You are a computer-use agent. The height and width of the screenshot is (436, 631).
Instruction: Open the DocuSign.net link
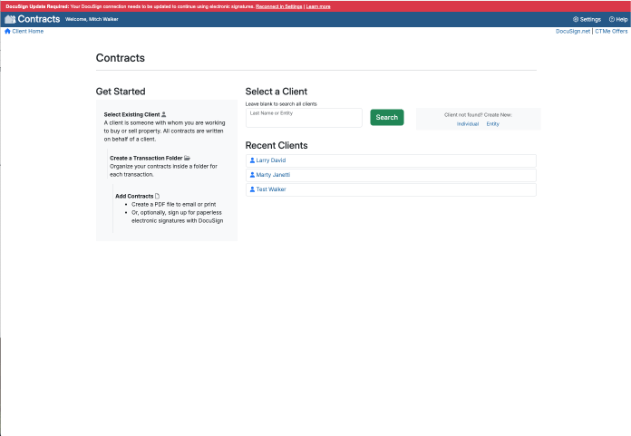click(x=573, y=31)
